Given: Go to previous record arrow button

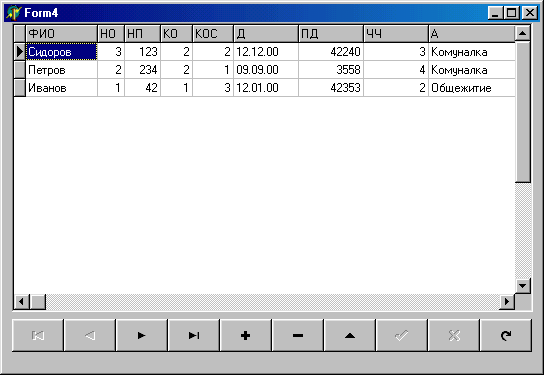Looking at the screenshot, I should pyautogui.click(x=90, y=335).
